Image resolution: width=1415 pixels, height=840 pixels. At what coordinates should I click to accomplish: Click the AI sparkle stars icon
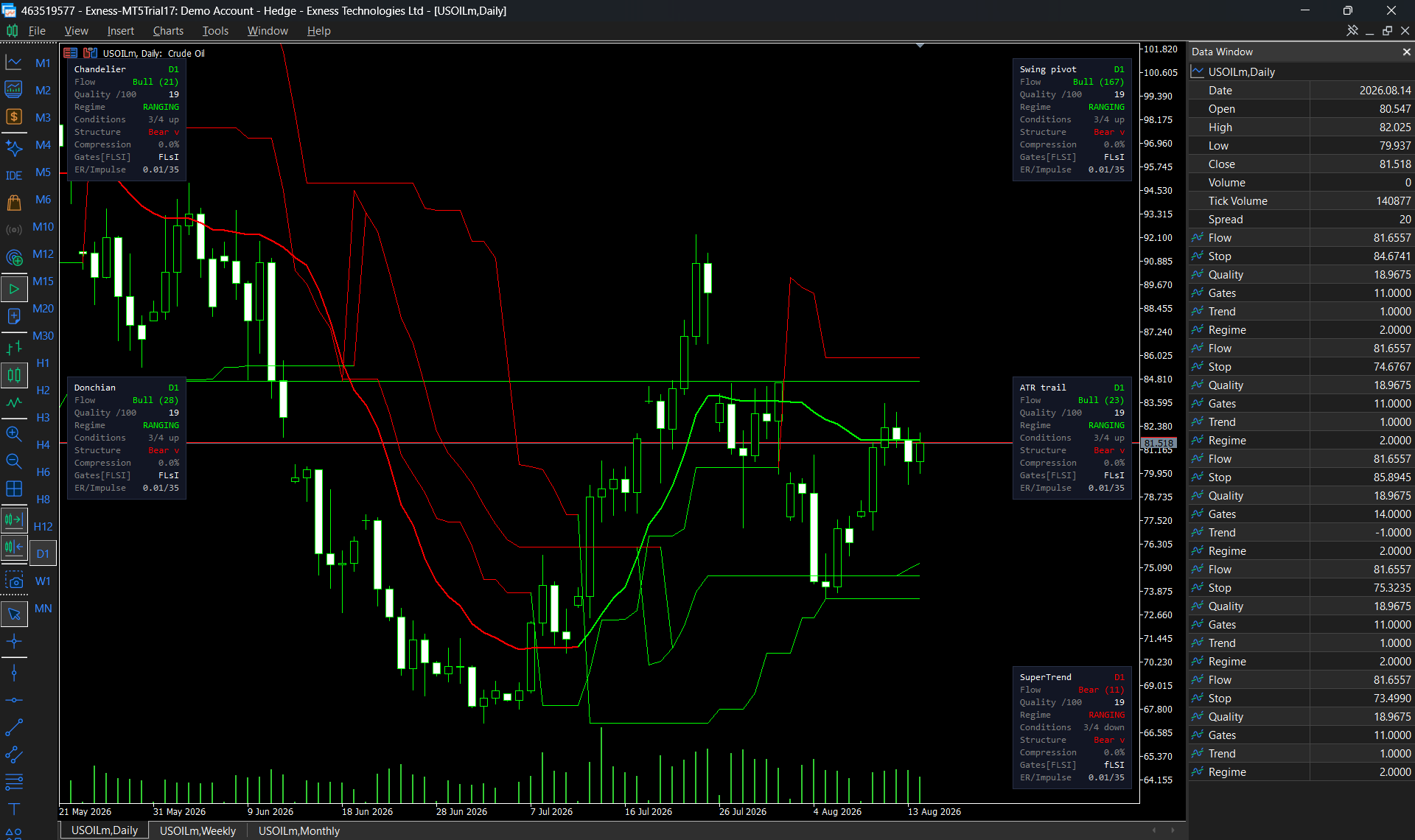(14, 148)
